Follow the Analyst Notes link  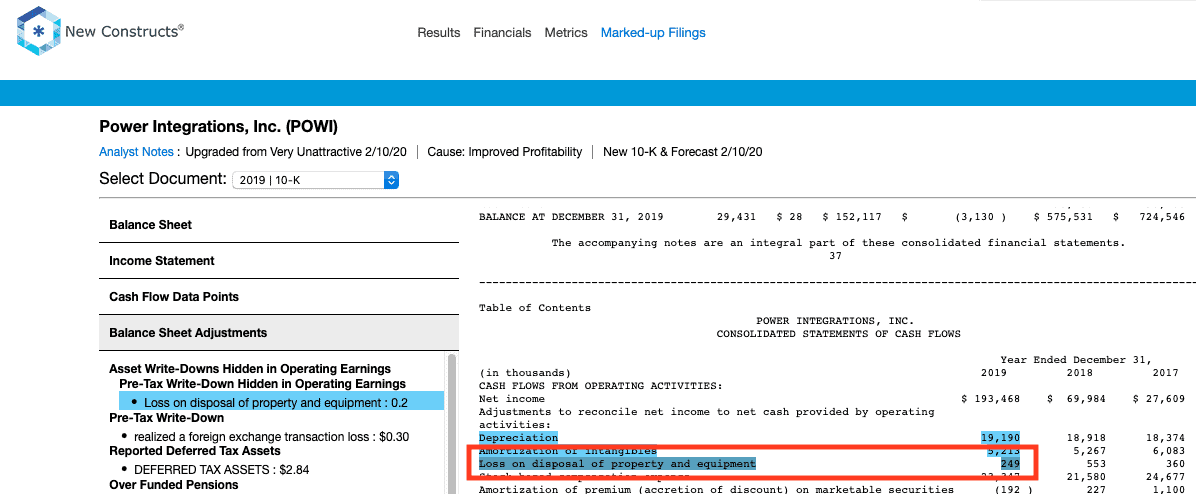137,152
